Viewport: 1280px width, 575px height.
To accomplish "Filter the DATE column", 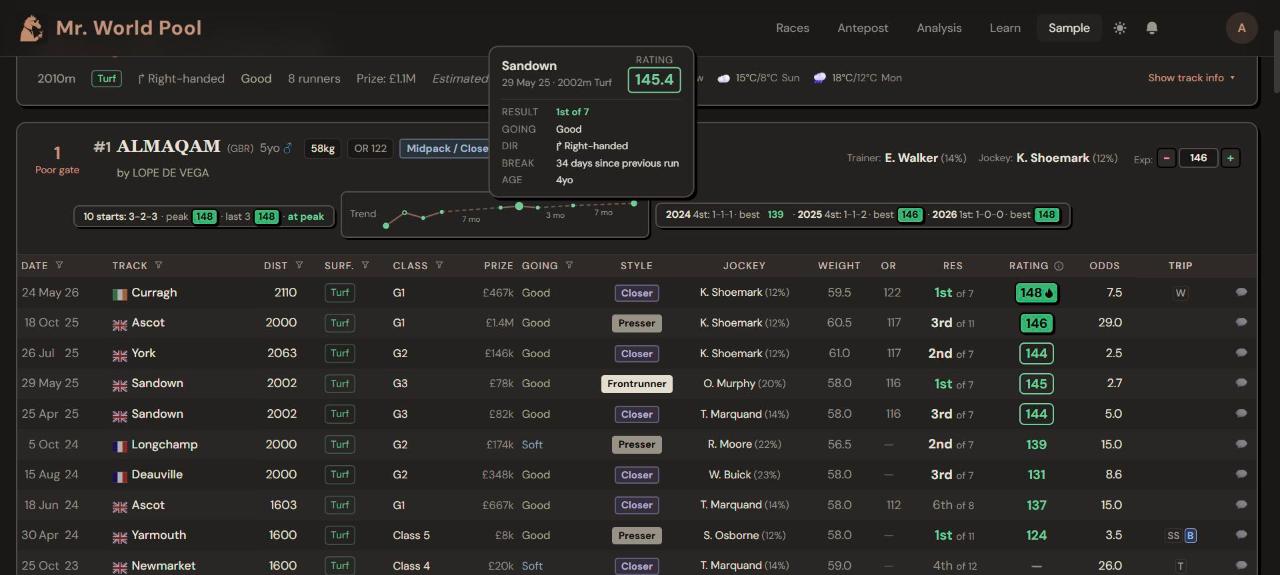I will pyautogui.click(x=59, y=266).
